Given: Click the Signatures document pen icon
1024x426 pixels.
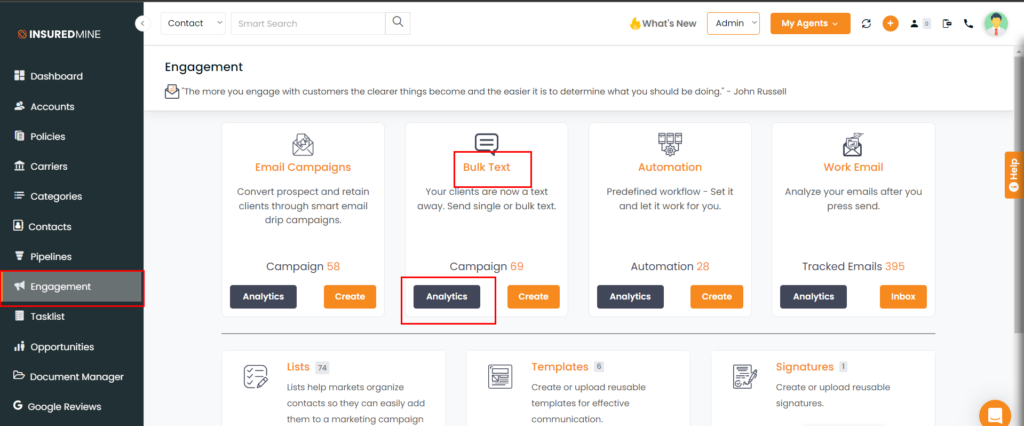Looking at the screenshot, I should point(744,377).
